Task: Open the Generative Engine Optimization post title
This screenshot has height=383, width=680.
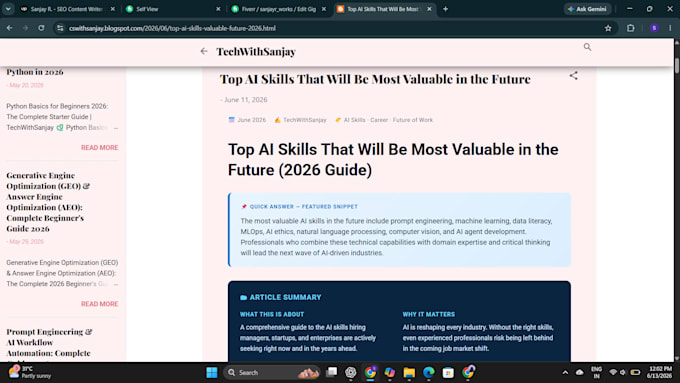Action: click(x=48, y=202)
